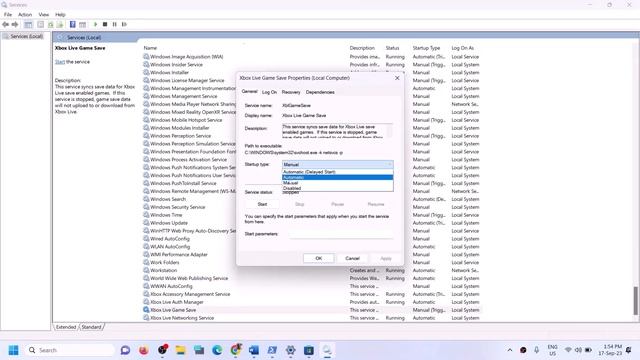
Task: Open the Help menu
Action: coord(60,15)
